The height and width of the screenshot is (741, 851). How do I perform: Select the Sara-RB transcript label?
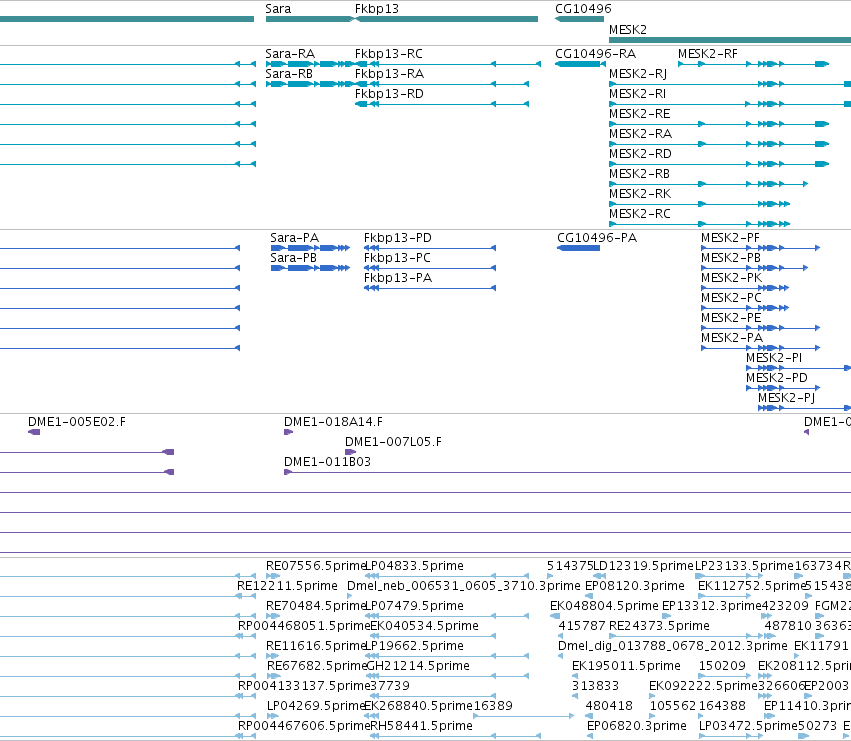[x=289, y=74]
